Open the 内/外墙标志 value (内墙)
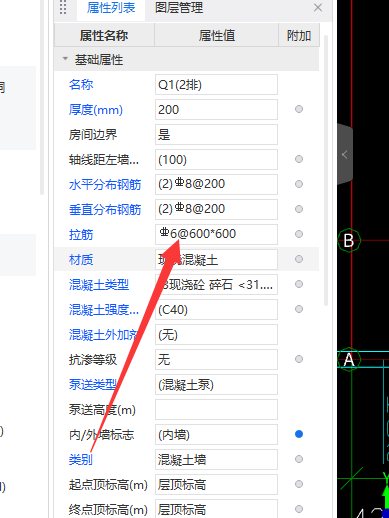The image size is (389, 518). point(216,434)
